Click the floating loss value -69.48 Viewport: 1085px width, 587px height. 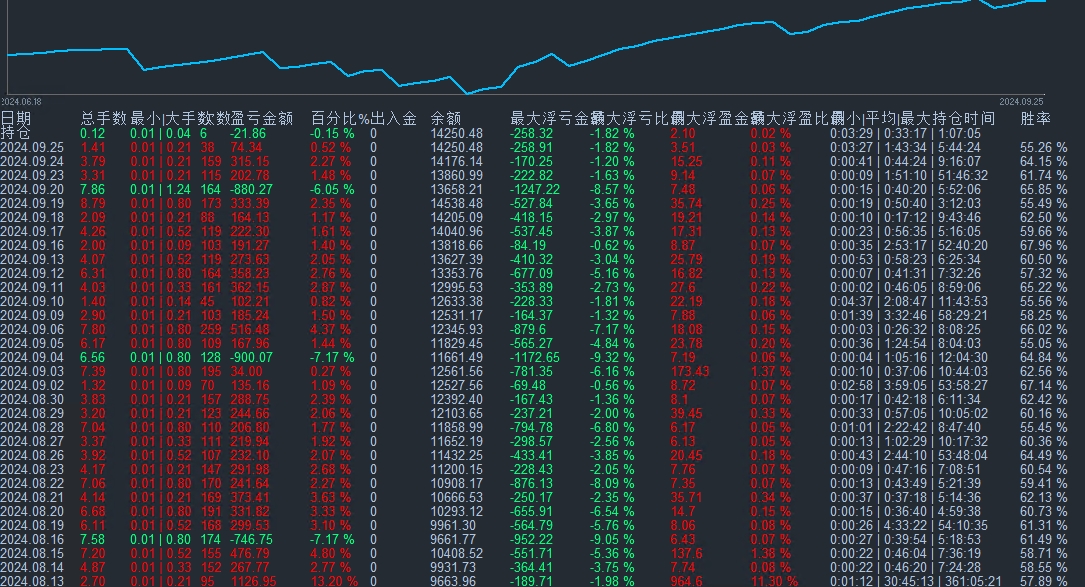[x=528, y=386]
